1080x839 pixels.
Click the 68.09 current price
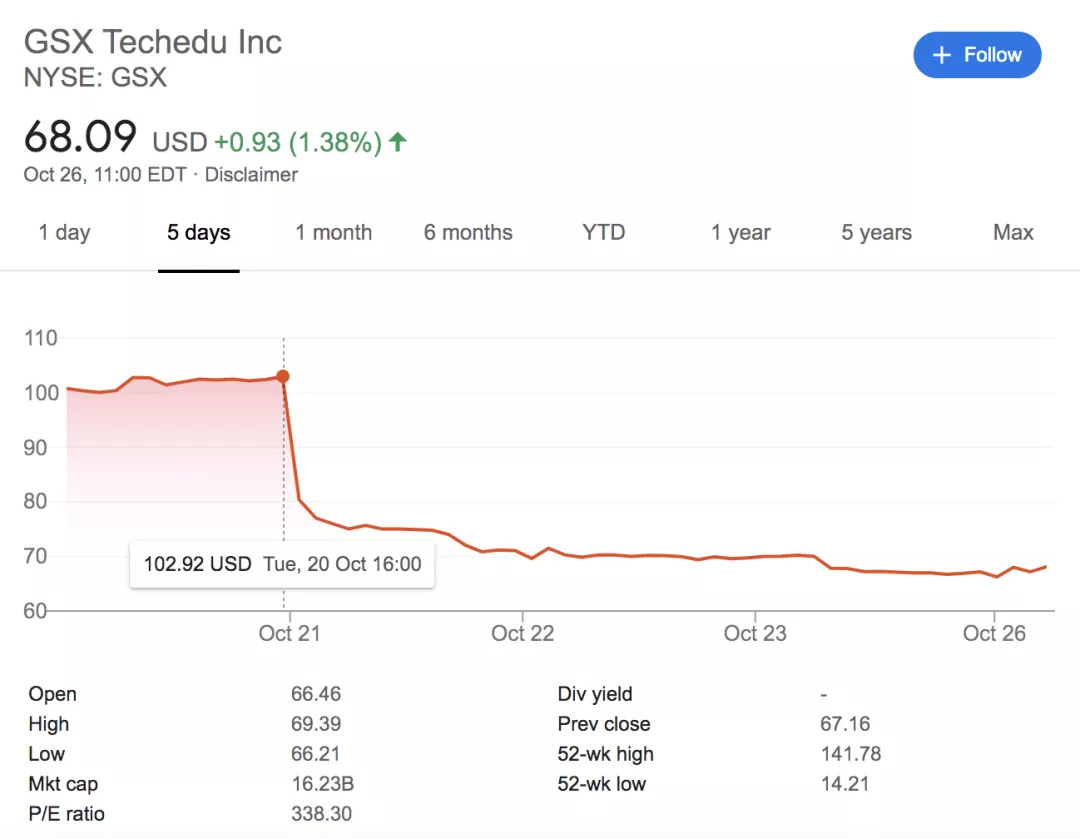click(x=80, y=137)
